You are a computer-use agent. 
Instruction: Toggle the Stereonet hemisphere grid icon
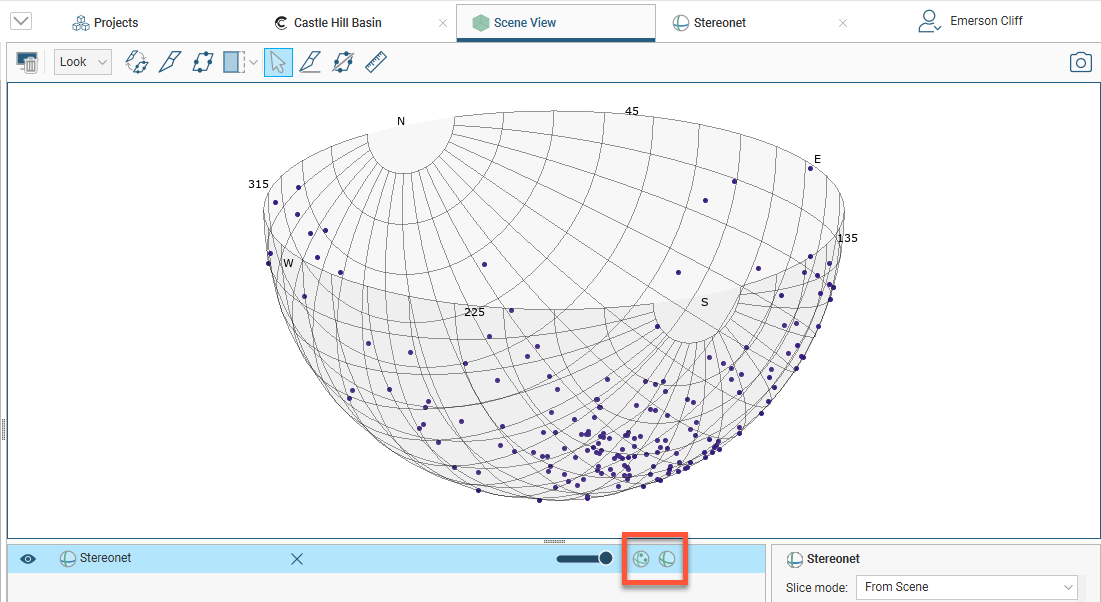point(668,559)
